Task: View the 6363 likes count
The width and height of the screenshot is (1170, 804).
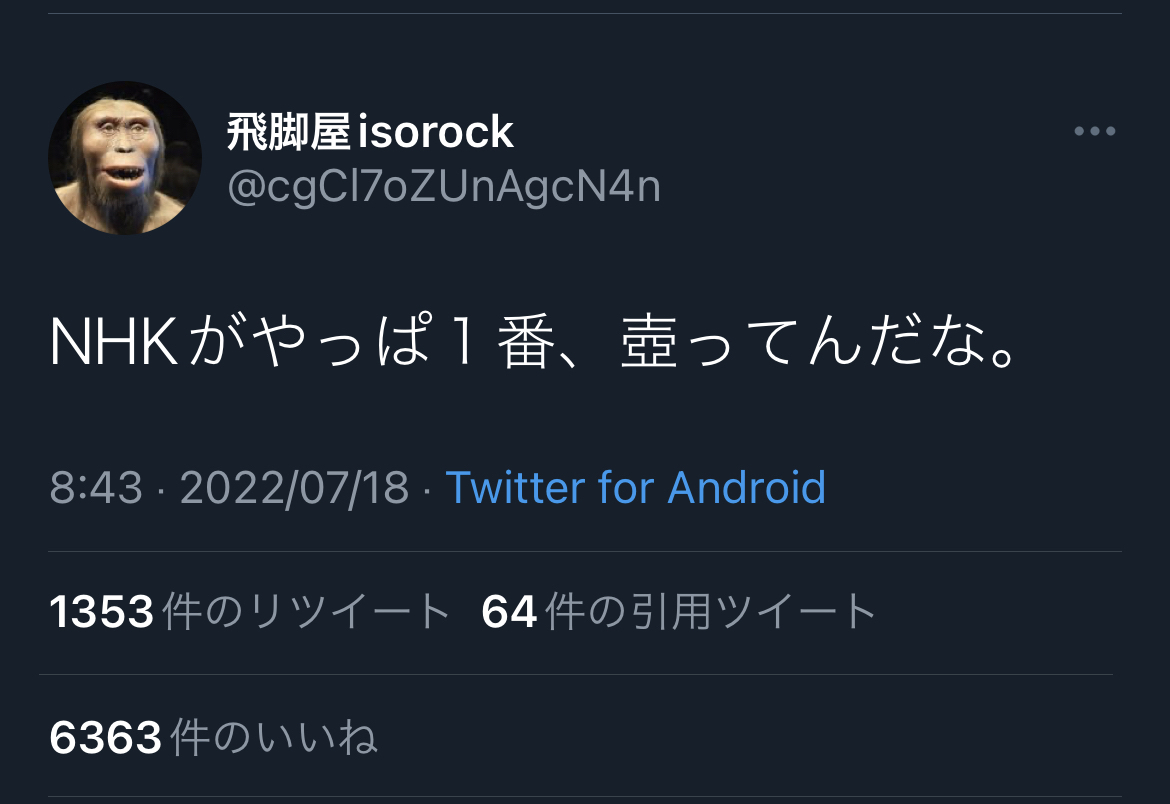Action: [x=105, y=738]
